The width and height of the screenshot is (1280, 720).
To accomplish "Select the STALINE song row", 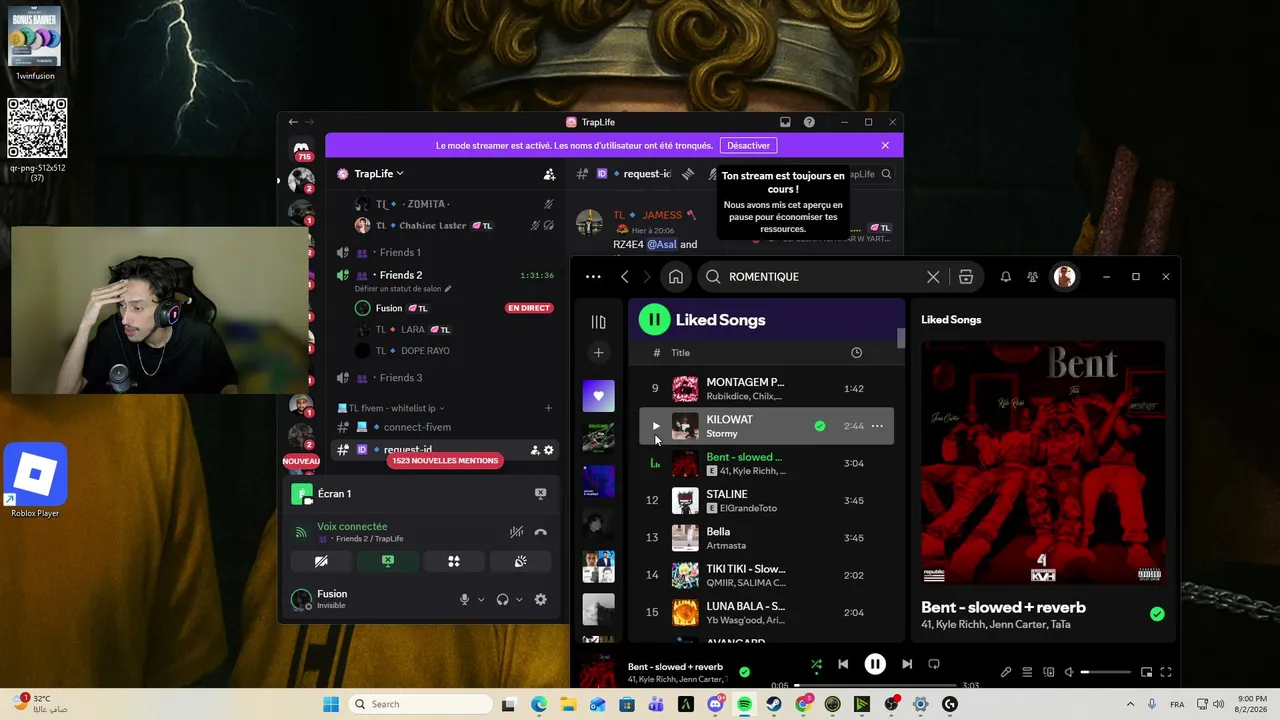I will pyautogui.click(x=766, y=501).
